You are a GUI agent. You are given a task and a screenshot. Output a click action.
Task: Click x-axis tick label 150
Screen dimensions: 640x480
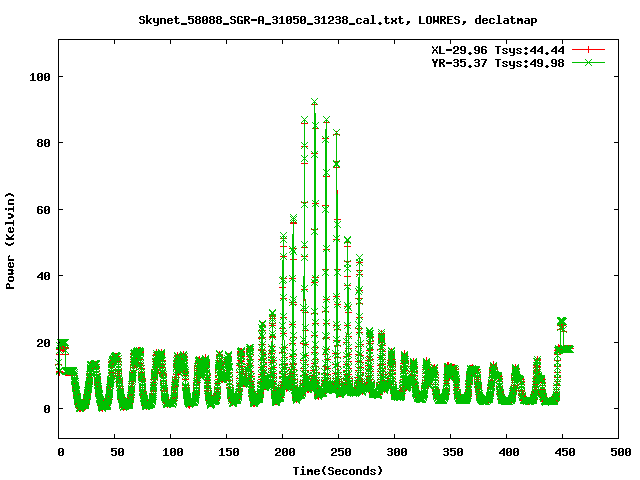click(x=229, y=452)
